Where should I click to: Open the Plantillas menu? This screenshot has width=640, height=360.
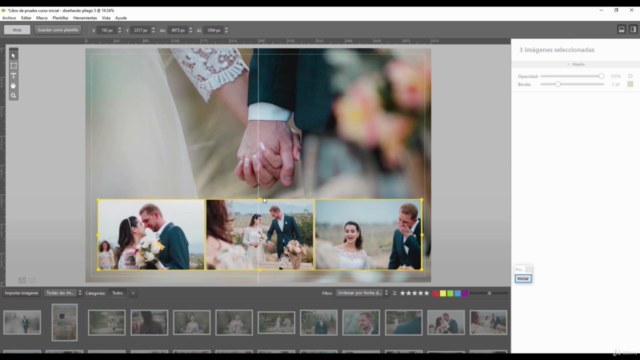point(60,18)
